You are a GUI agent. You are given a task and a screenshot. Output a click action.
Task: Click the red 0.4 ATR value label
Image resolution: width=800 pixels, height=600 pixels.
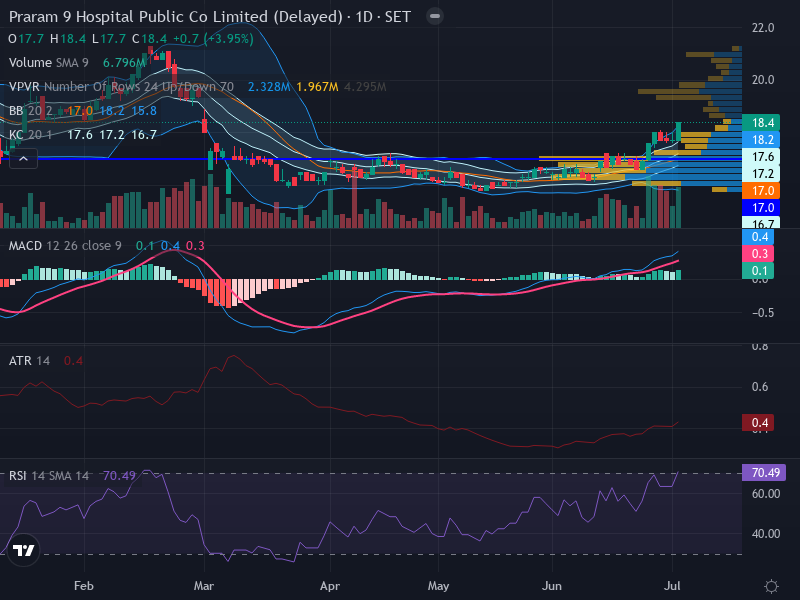click(x=758, y=423)
